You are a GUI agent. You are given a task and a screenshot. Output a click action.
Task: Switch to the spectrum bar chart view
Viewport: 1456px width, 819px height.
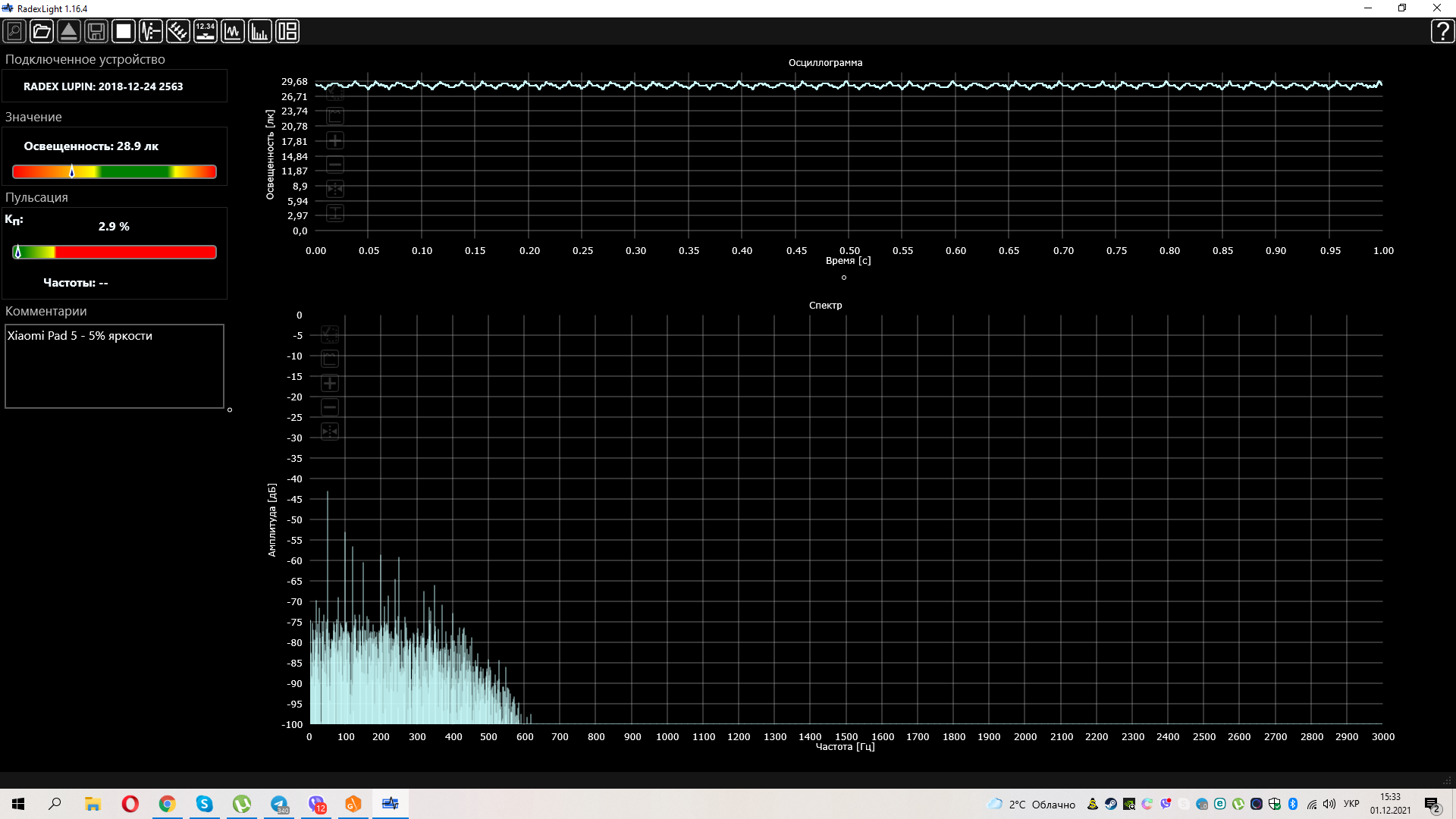pos(260,31)
